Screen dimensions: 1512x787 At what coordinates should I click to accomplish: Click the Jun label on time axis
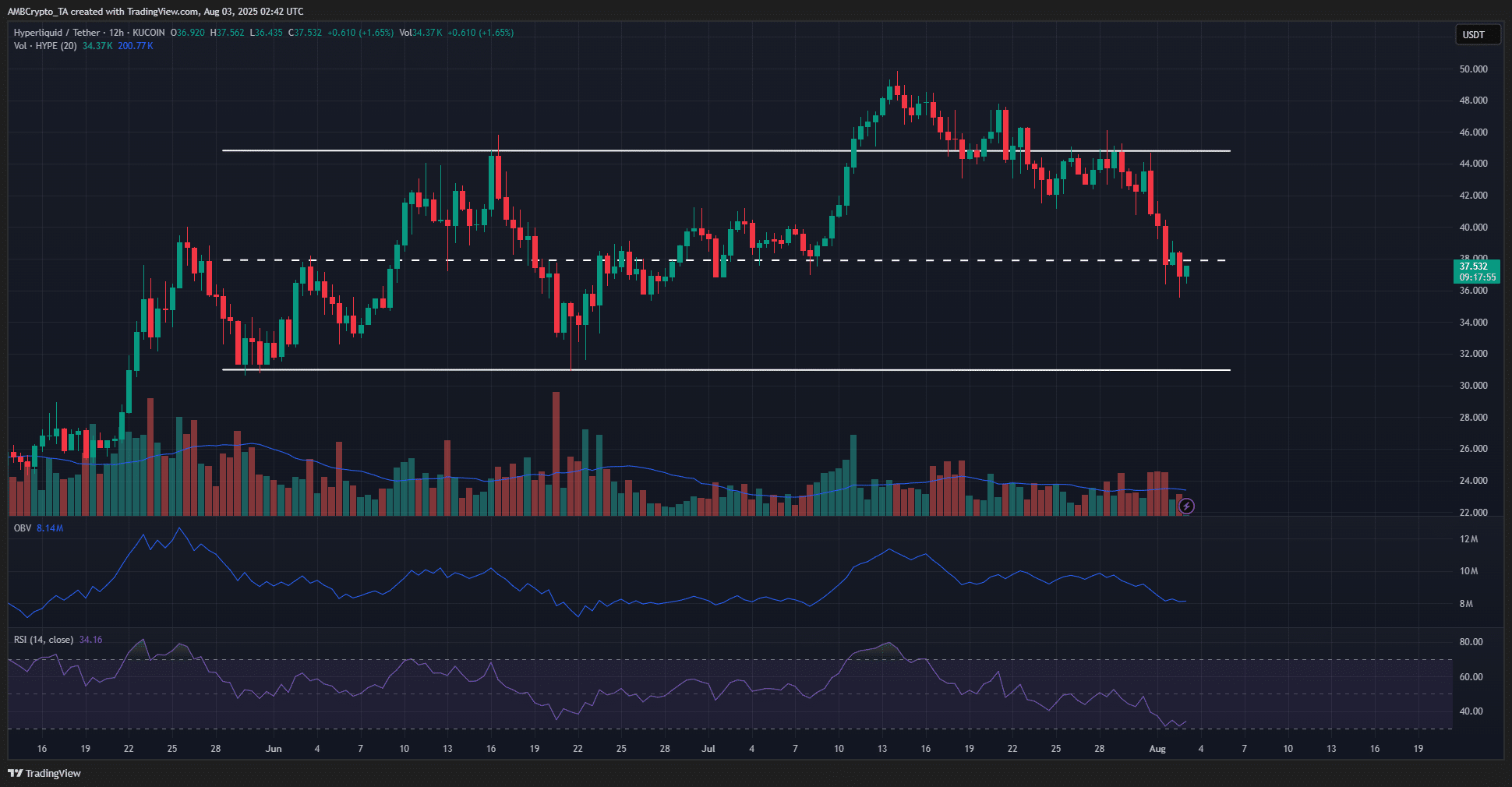(x=274, y=749)
